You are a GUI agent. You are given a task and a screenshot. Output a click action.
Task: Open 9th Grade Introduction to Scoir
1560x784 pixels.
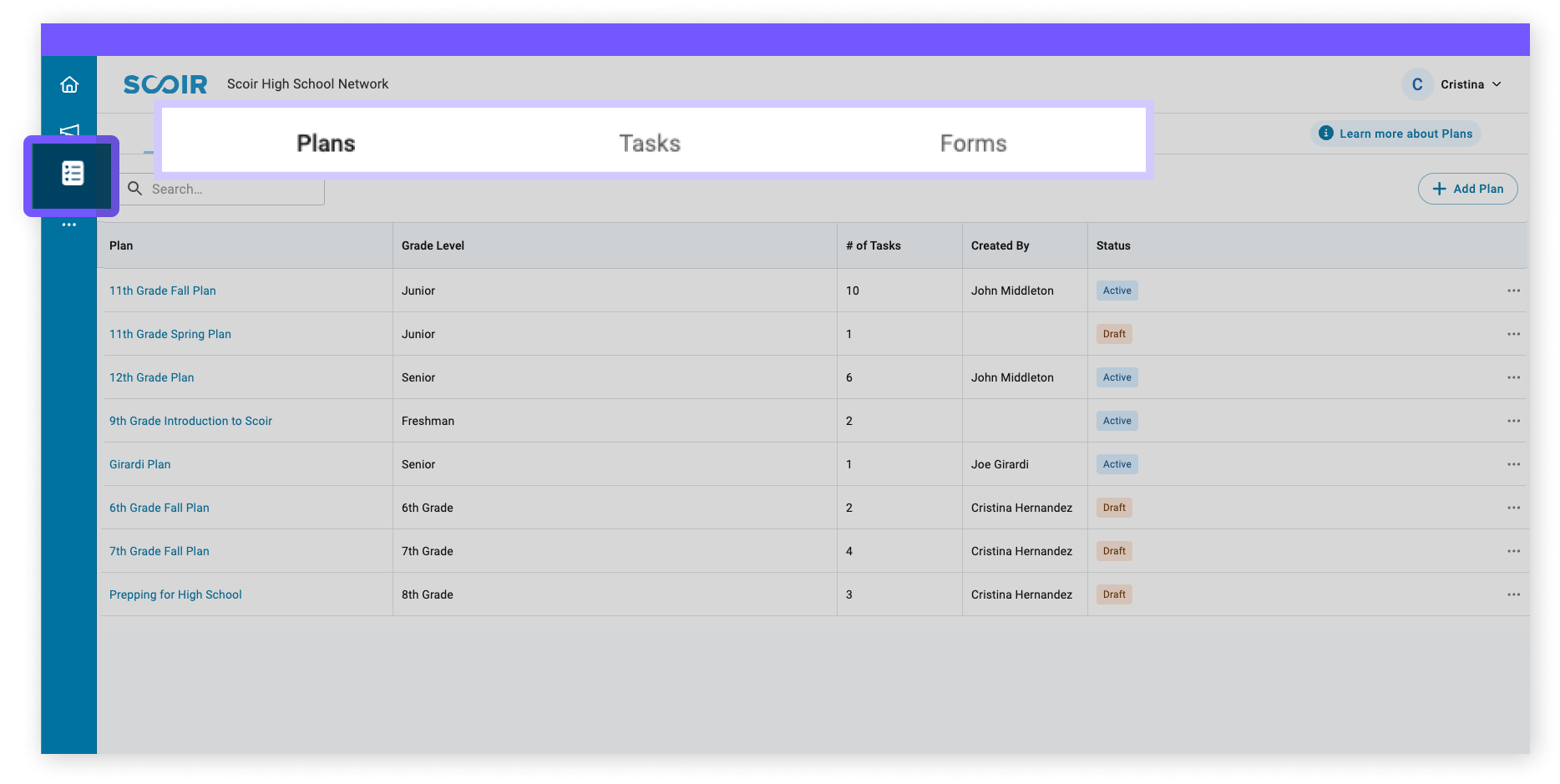point(190,421)
